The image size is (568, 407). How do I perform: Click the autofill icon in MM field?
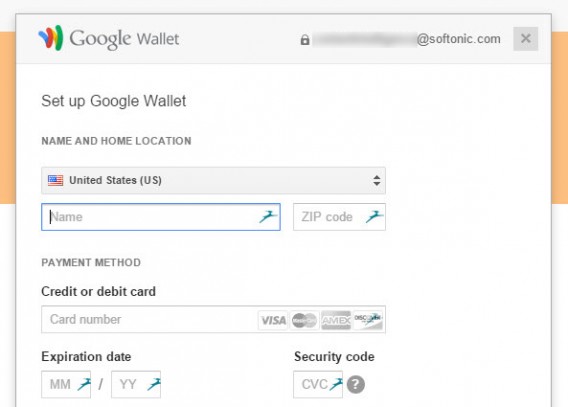[x=84, y=384]
